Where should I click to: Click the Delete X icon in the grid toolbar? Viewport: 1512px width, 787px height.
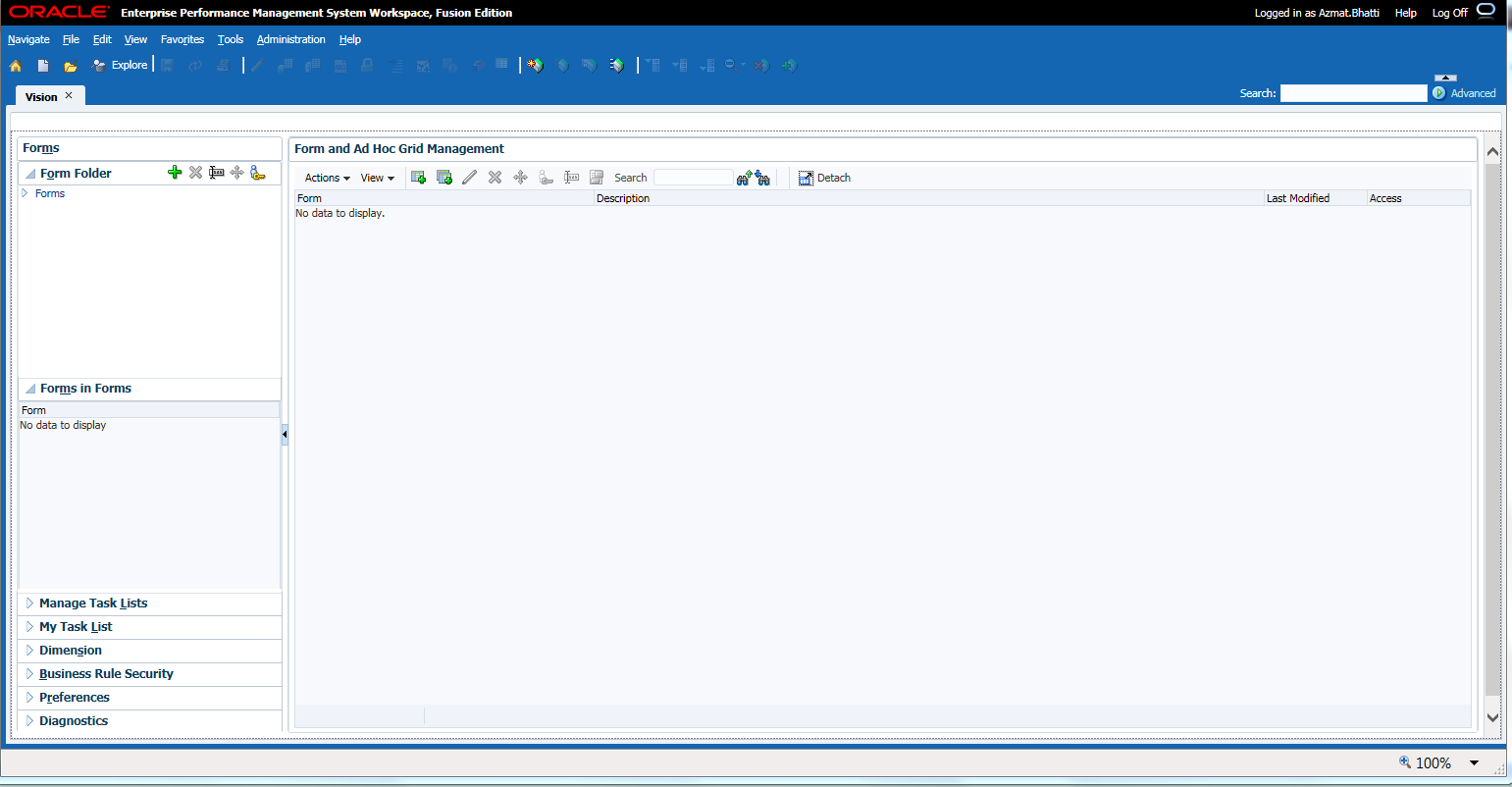(495, 178)
